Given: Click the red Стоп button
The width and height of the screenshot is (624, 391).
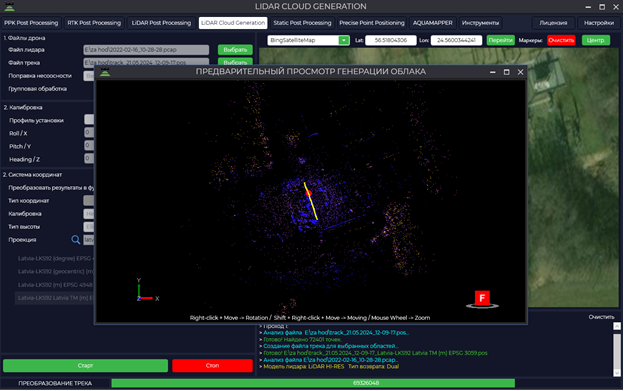Looking at the screenshot, I should pos(213,366).
